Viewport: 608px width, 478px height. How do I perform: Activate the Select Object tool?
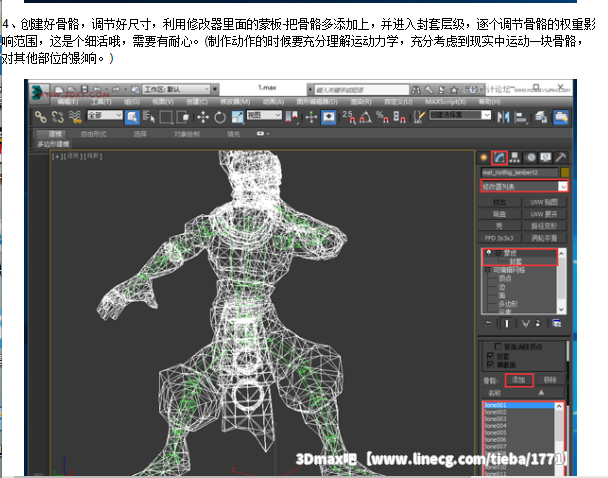pyautogui.click(x=132, y=117)
